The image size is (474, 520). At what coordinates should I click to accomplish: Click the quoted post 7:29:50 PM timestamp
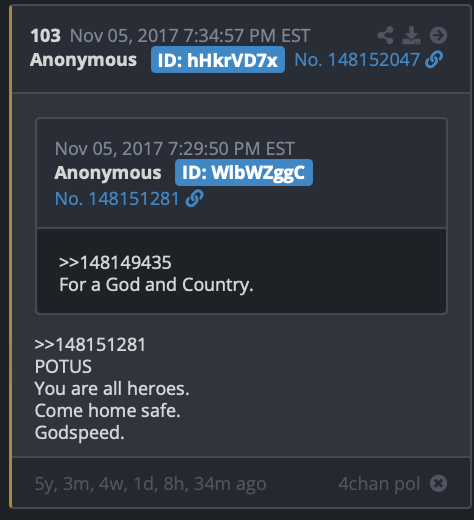point(175,149)
